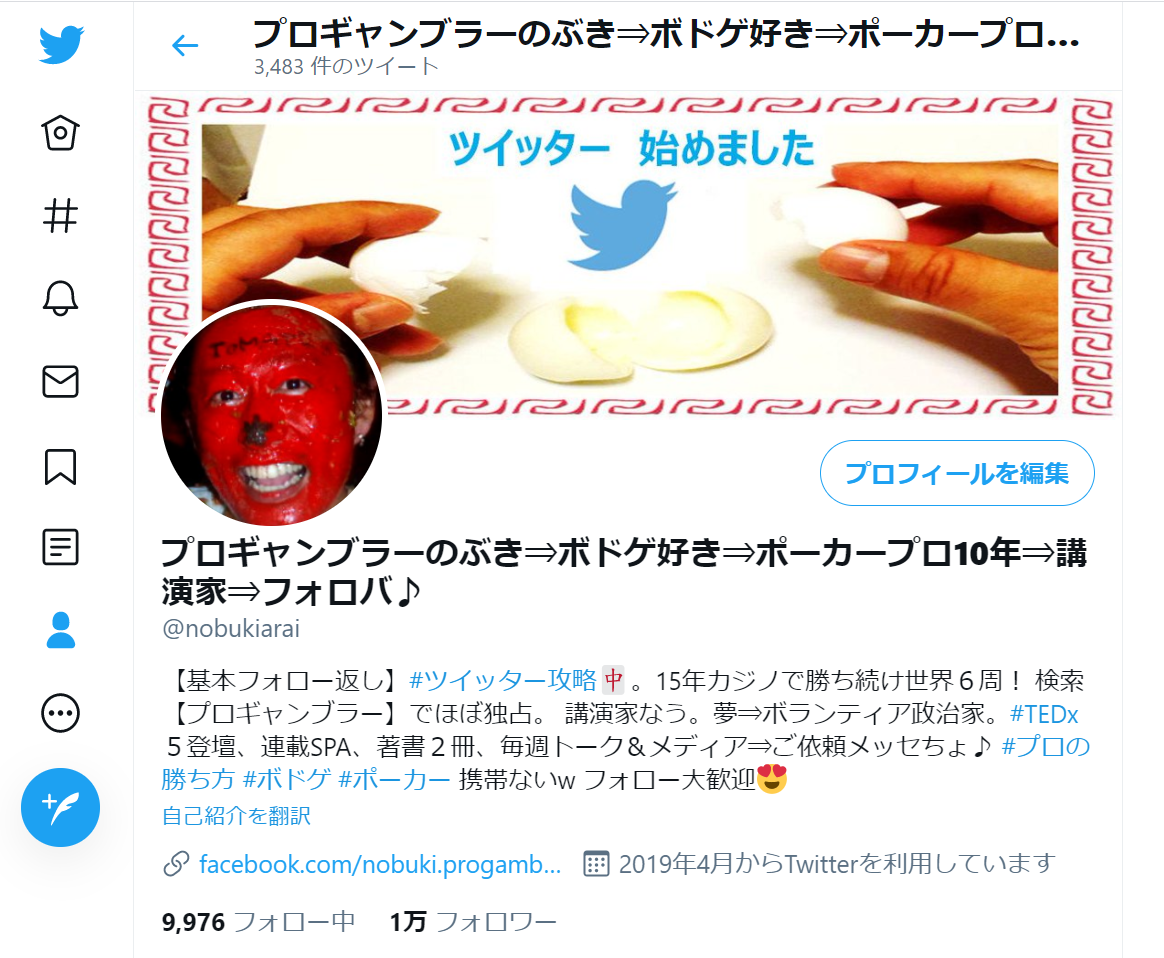
Task: Select the Profile person icon
Action: click(60, 630)
